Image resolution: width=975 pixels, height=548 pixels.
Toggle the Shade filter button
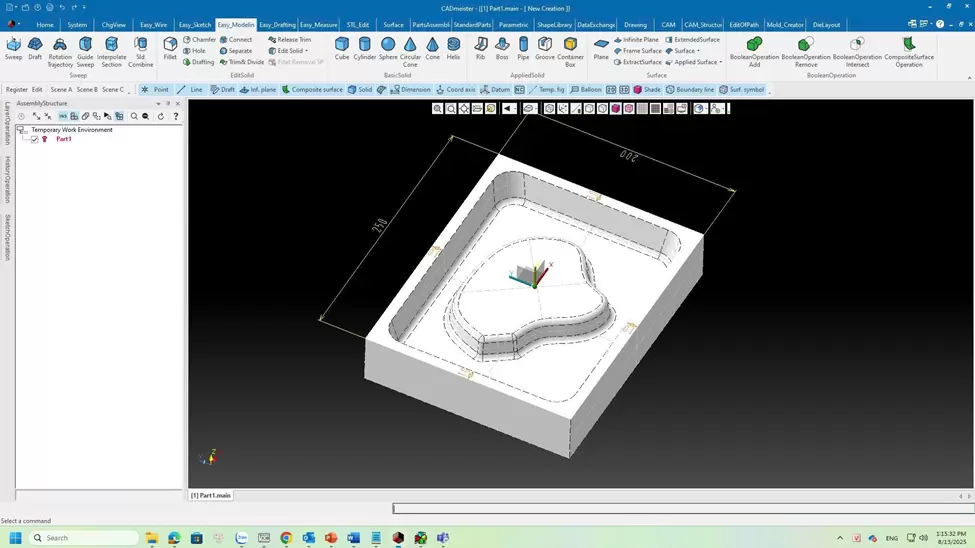click(x=647, y=89)
